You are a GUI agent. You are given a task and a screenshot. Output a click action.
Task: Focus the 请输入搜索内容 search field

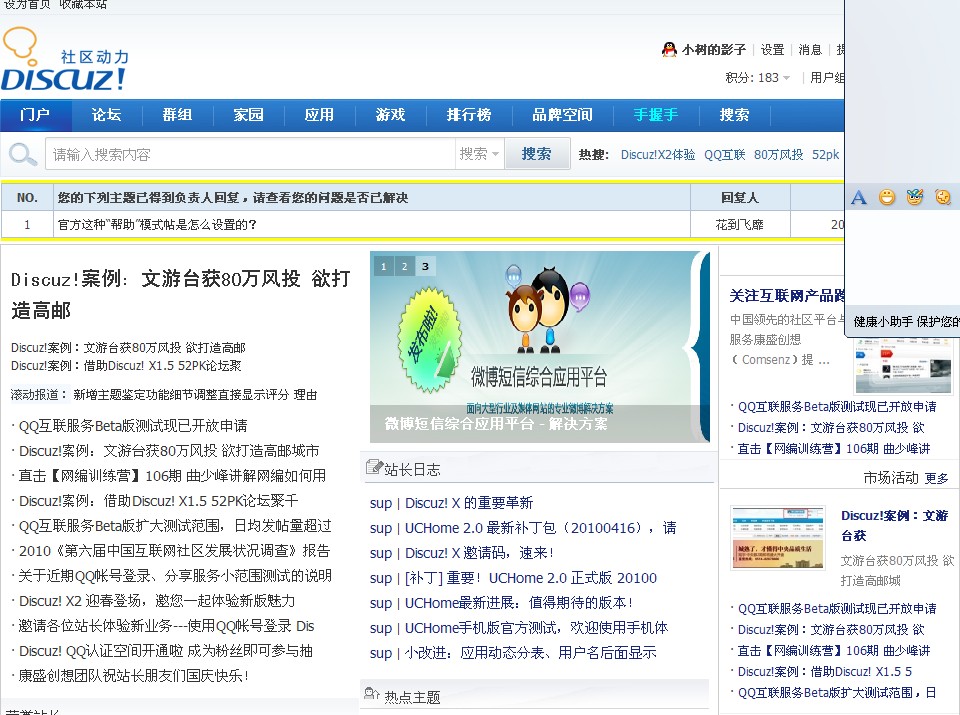[x=251, y=154]
